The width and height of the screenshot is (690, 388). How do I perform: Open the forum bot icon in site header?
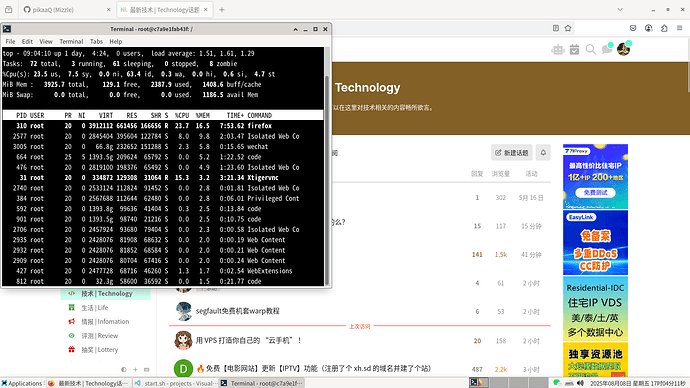558,49
